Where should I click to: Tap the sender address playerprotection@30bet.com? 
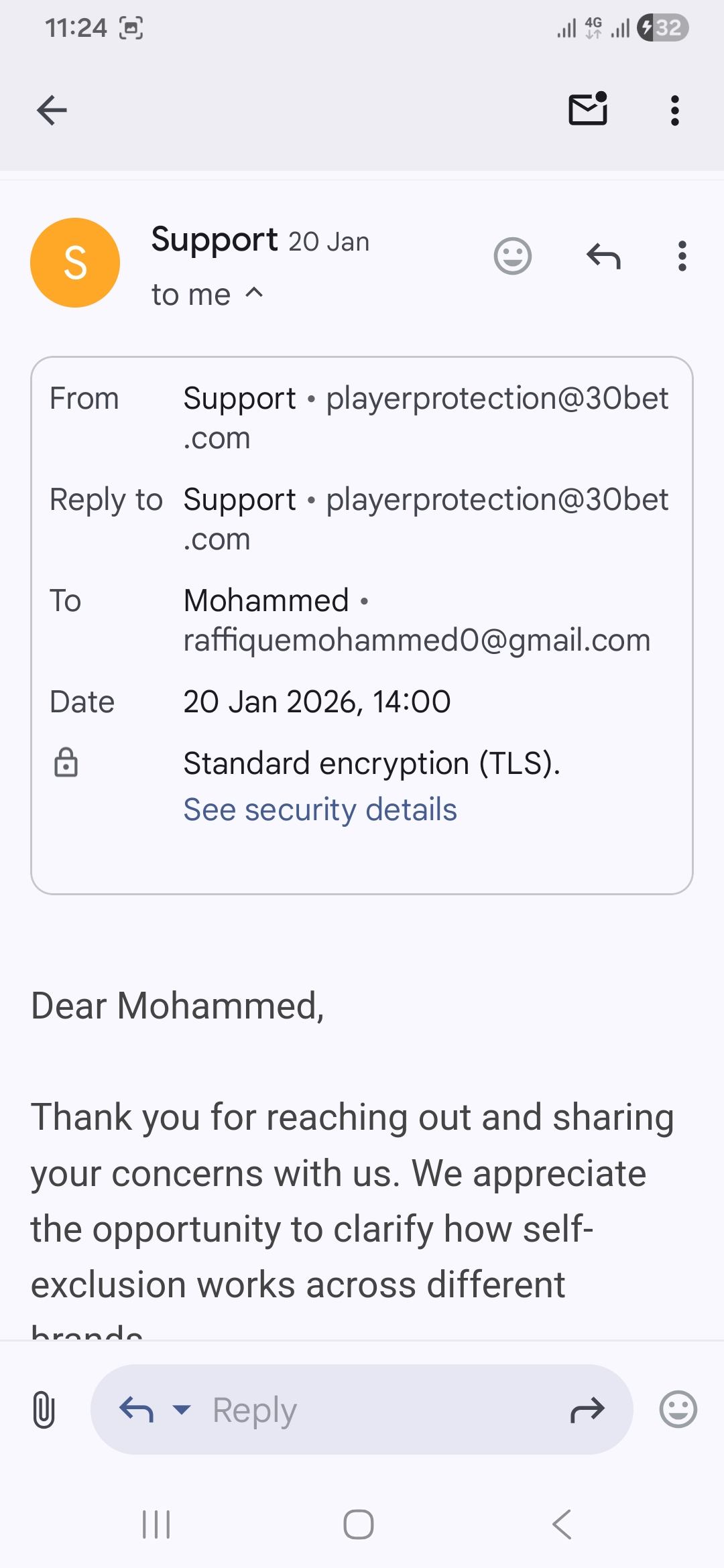(496, 399)
